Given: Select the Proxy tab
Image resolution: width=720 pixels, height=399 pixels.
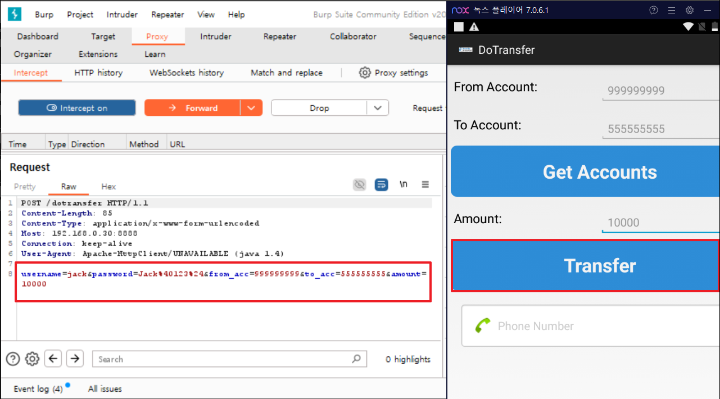Looking at the screenshot, I should pos(157,36).
